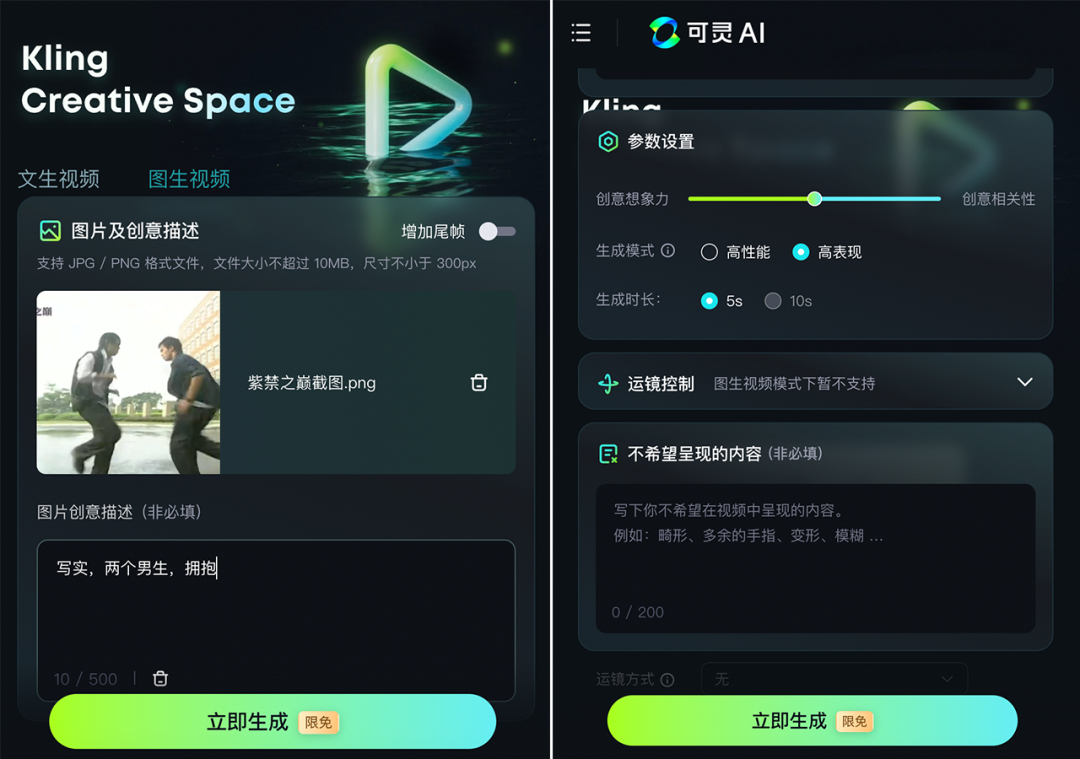Click the 不希望呈现的内容 text input field
The image size is (1080, 759).
point(815,558)
